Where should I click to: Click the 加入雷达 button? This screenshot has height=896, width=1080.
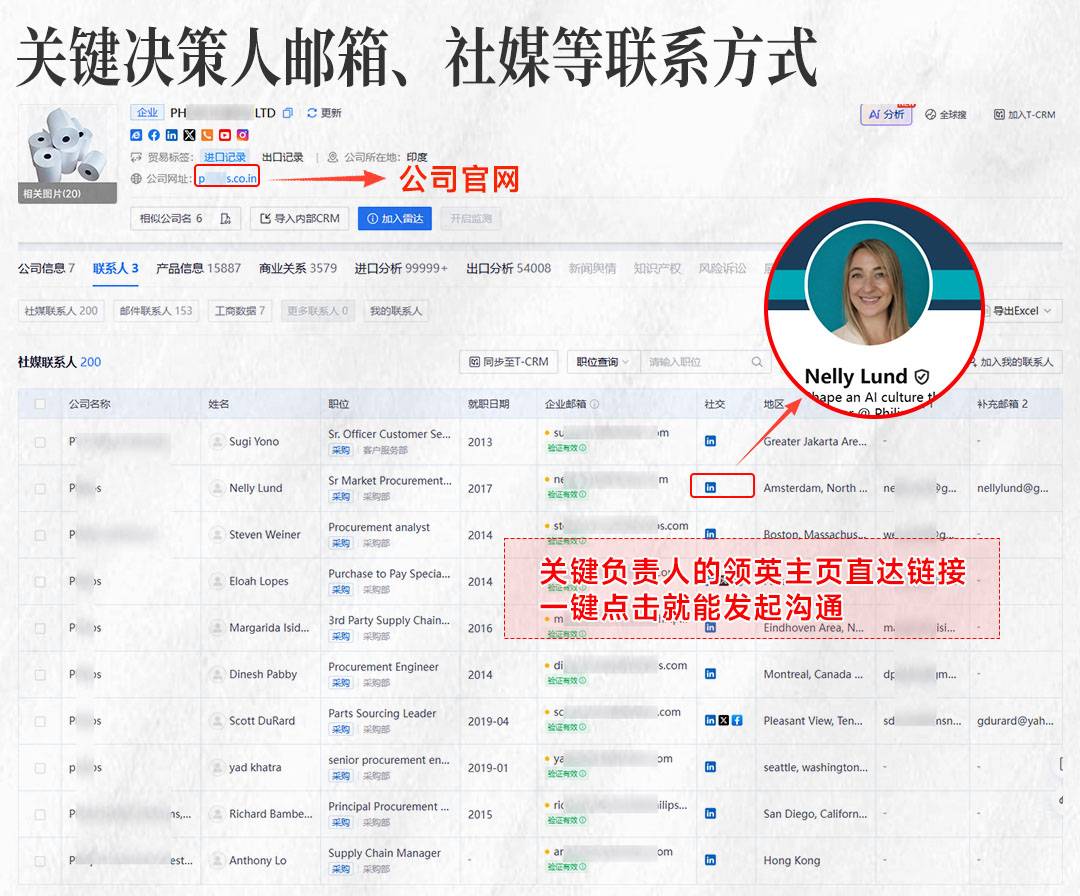(395, 219)
